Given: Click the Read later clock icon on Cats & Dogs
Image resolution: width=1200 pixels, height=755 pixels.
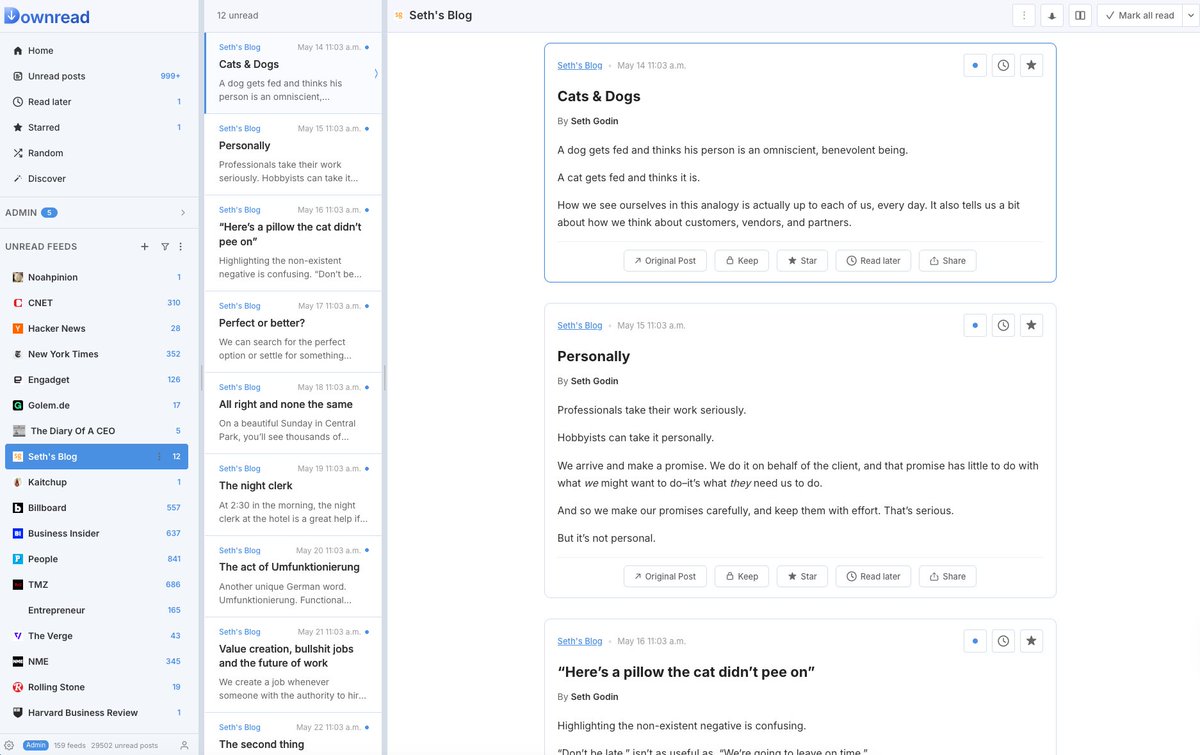Looking at the screenshot, I should tap(1003, 65).
